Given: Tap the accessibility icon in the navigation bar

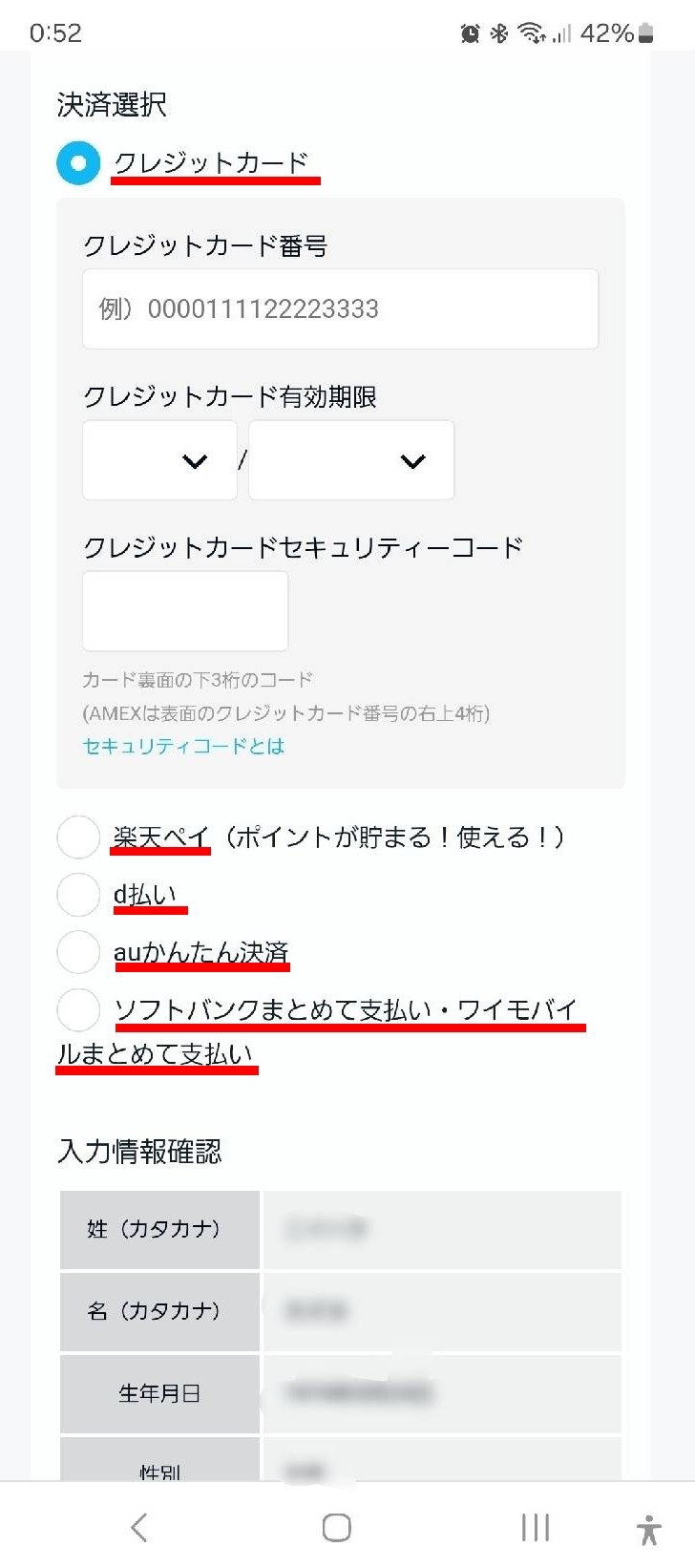Looking at the screenshot, I should (648, 1527).
